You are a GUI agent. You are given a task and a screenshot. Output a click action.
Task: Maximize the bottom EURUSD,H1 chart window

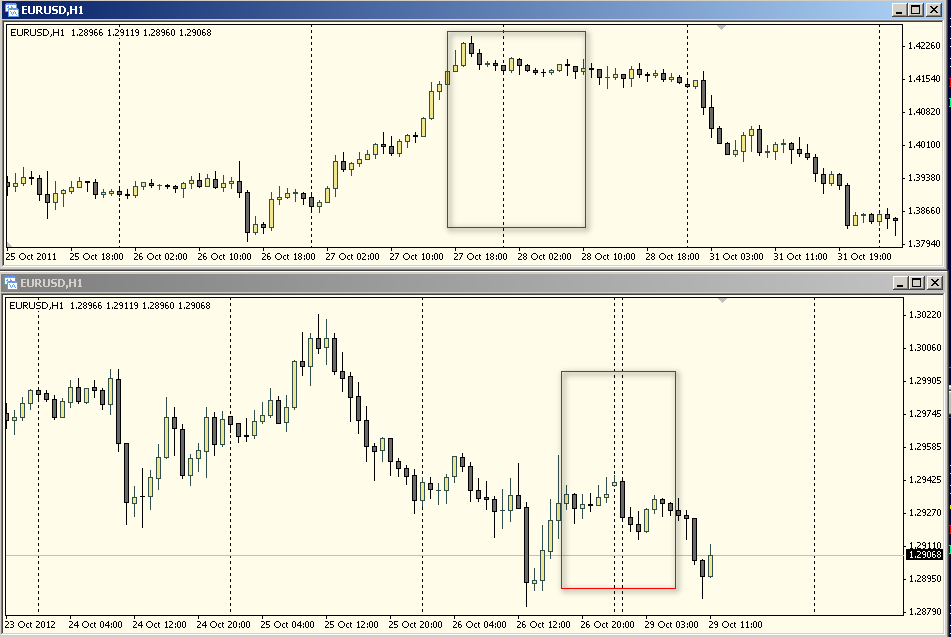[x=916, y=283]
